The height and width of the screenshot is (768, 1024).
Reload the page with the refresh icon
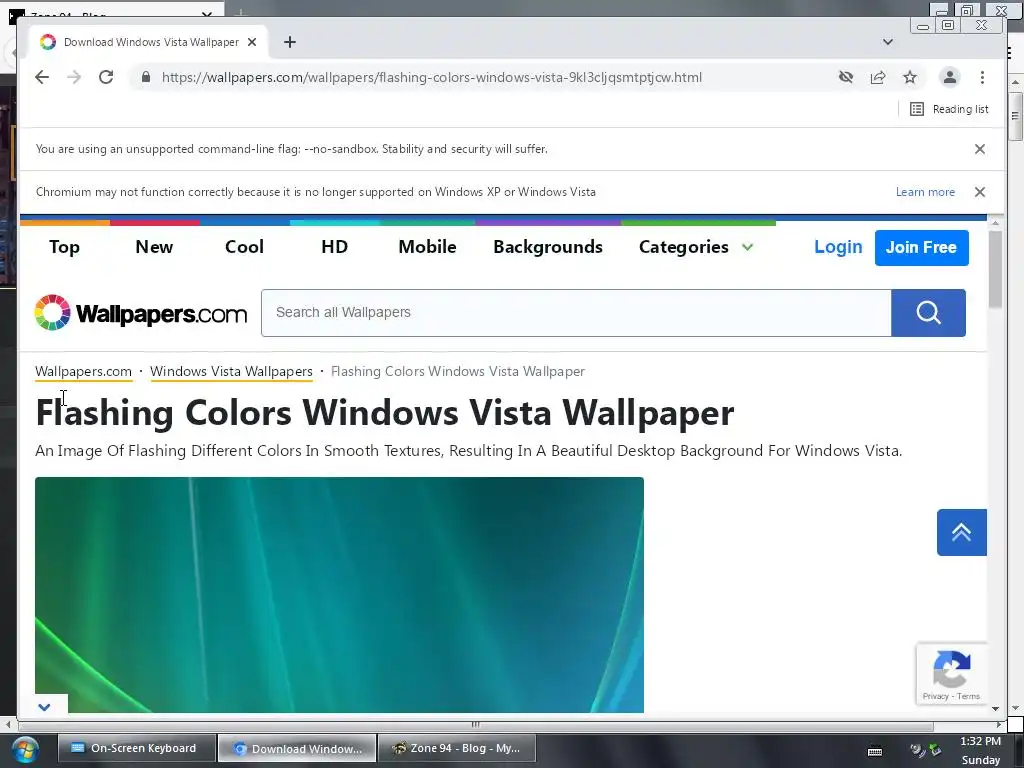[x=106, y=77]
